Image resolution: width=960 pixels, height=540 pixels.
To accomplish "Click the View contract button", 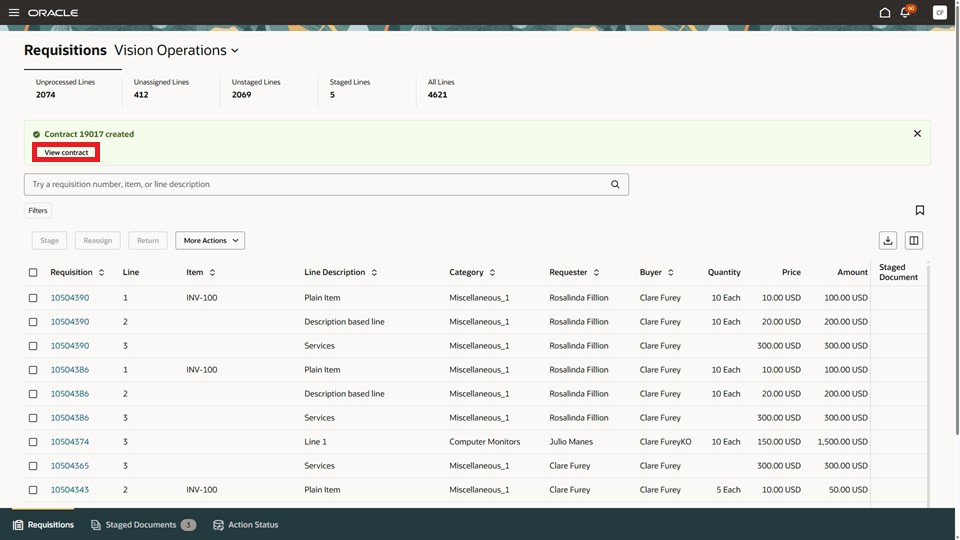I will [66, 152].
